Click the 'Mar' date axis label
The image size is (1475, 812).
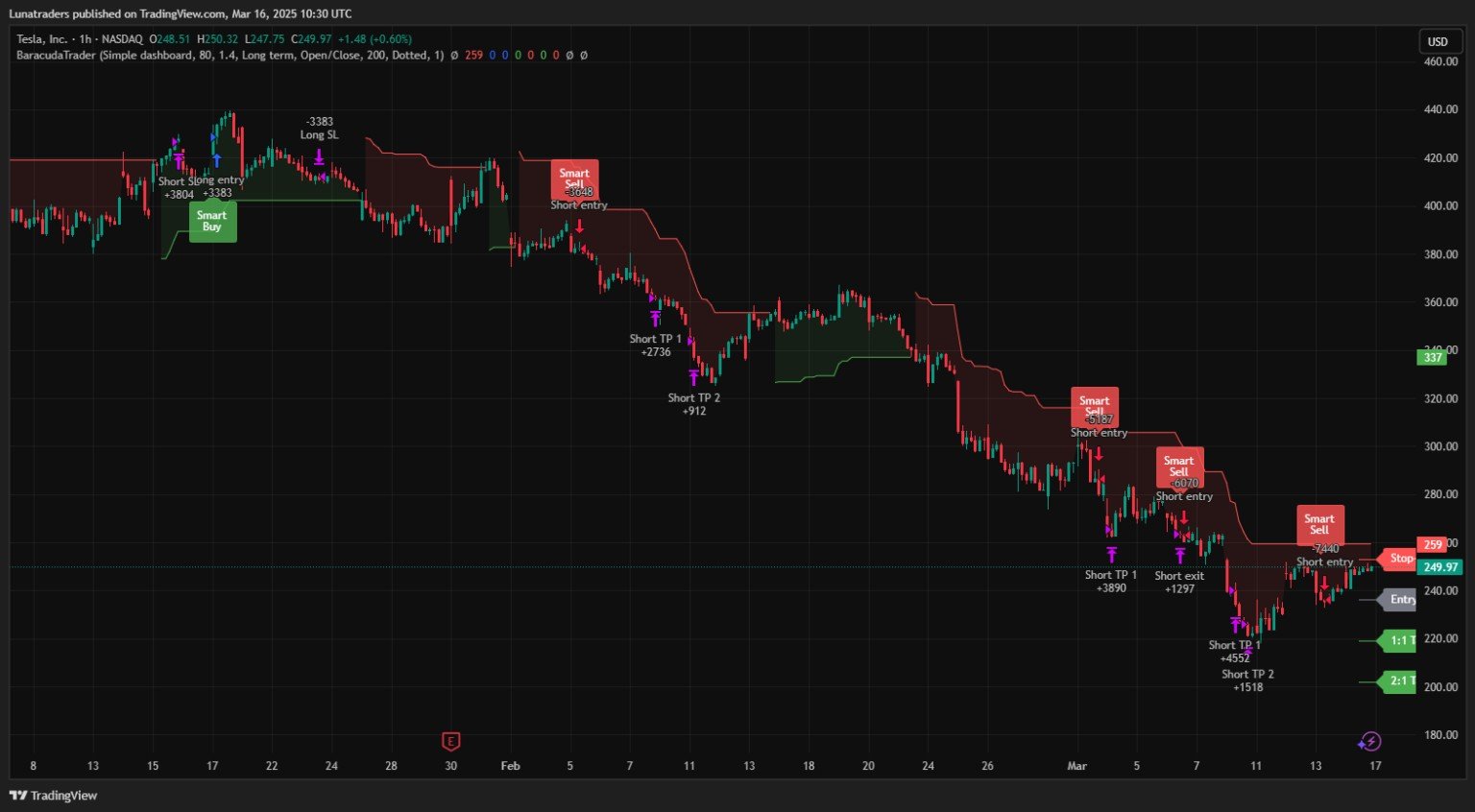[1077, 766]
